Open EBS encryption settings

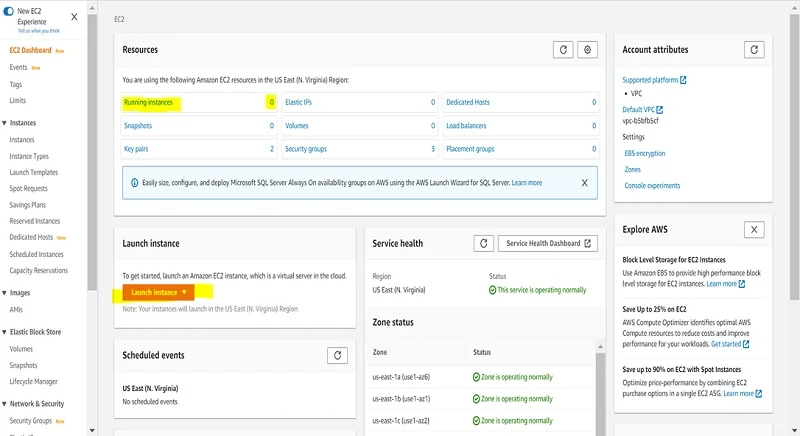644,153
